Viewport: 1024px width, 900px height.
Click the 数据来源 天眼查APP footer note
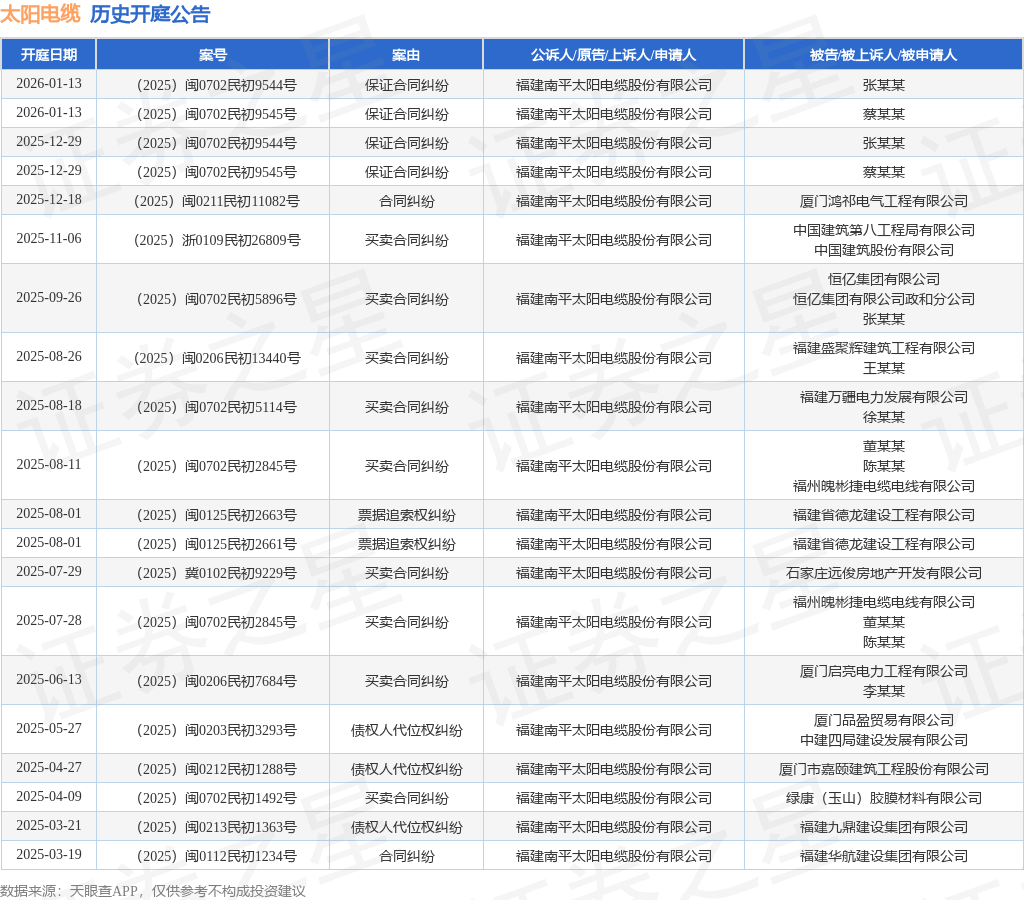[x=153, y=891]
